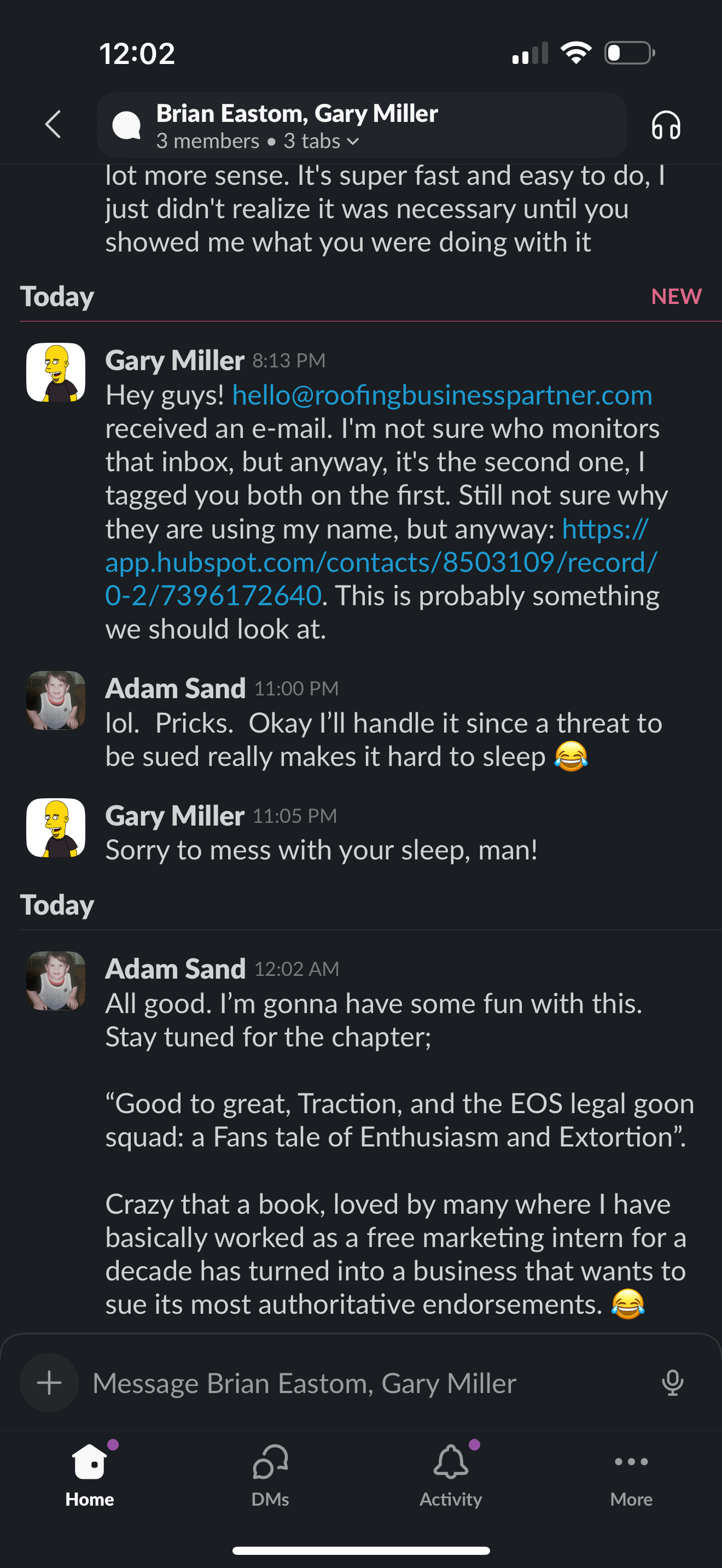Open the Activity notifications tab
This screenshot has height=1568, width=722.
point(451,1473)
